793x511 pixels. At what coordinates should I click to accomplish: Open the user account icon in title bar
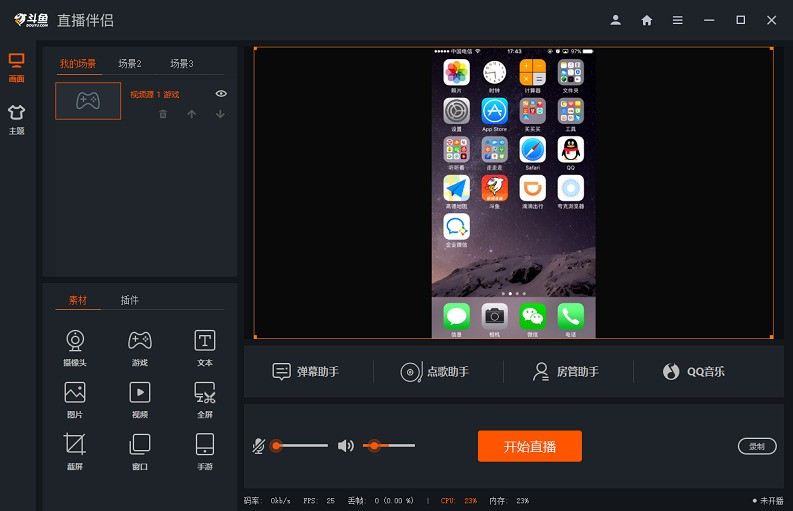coord(615,20)
